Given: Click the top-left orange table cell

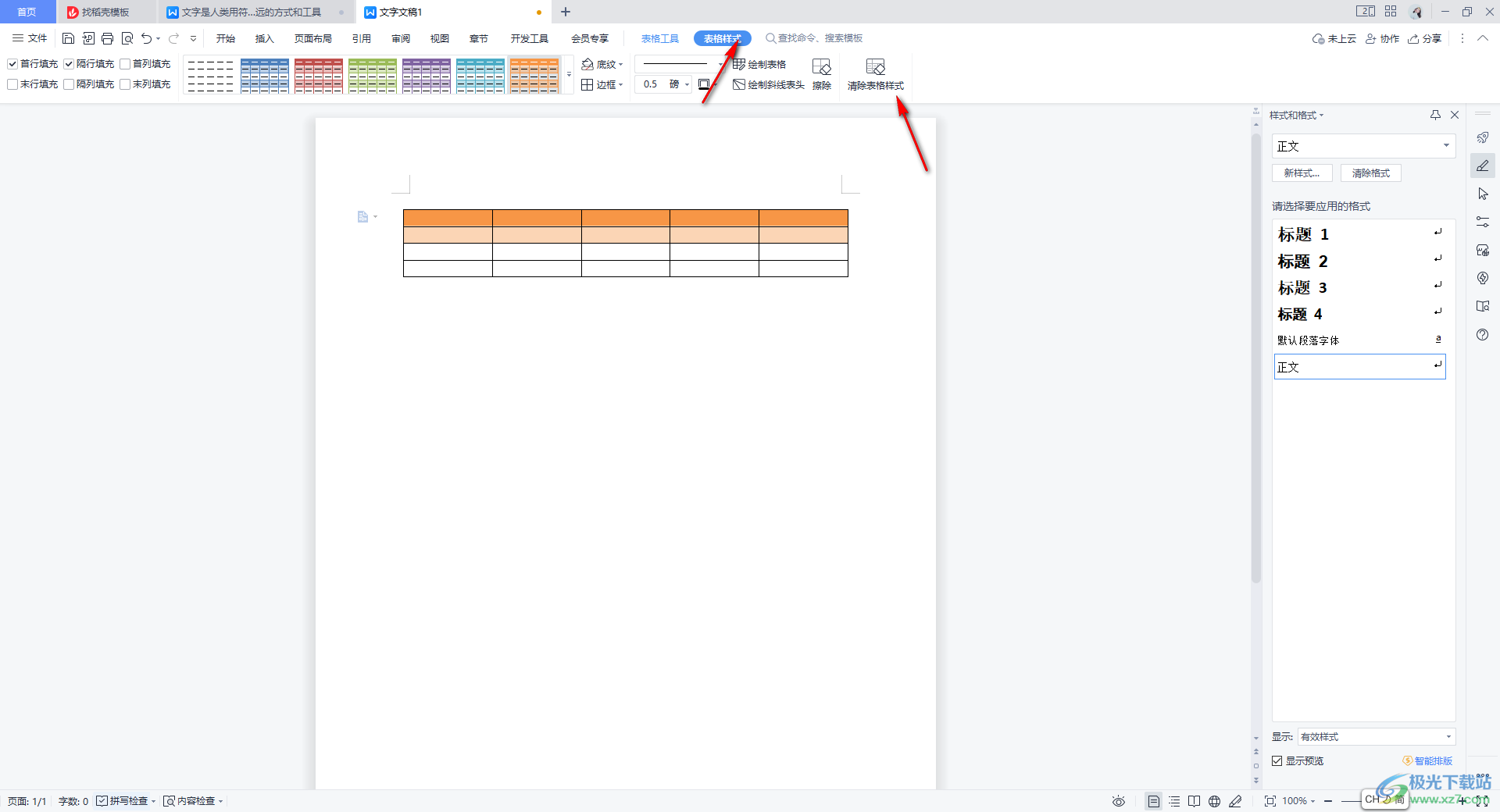Looking at the screenshot, I should tap(448, 218).
